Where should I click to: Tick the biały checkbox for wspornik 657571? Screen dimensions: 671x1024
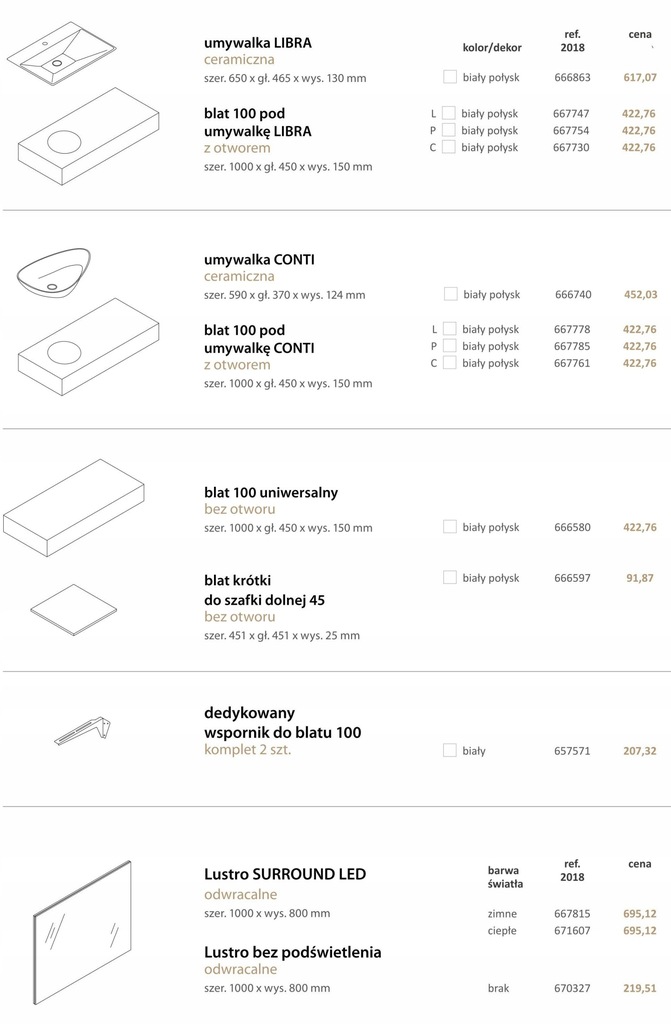pyautogui.click(x=450, y=750)
